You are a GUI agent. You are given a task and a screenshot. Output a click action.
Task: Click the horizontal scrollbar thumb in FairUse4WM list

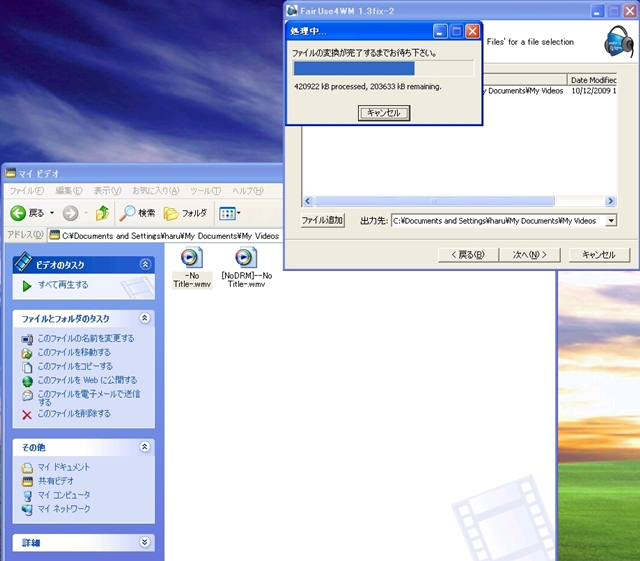click(x=434, y=200)
